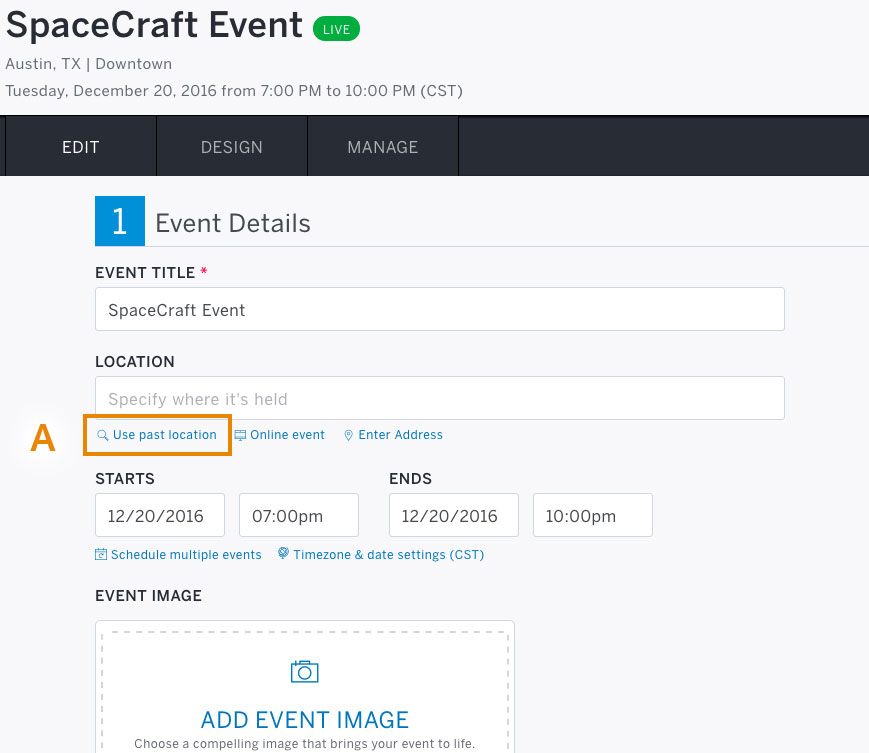Click the globe icon next to Timezone settings

tap(283, 553)
